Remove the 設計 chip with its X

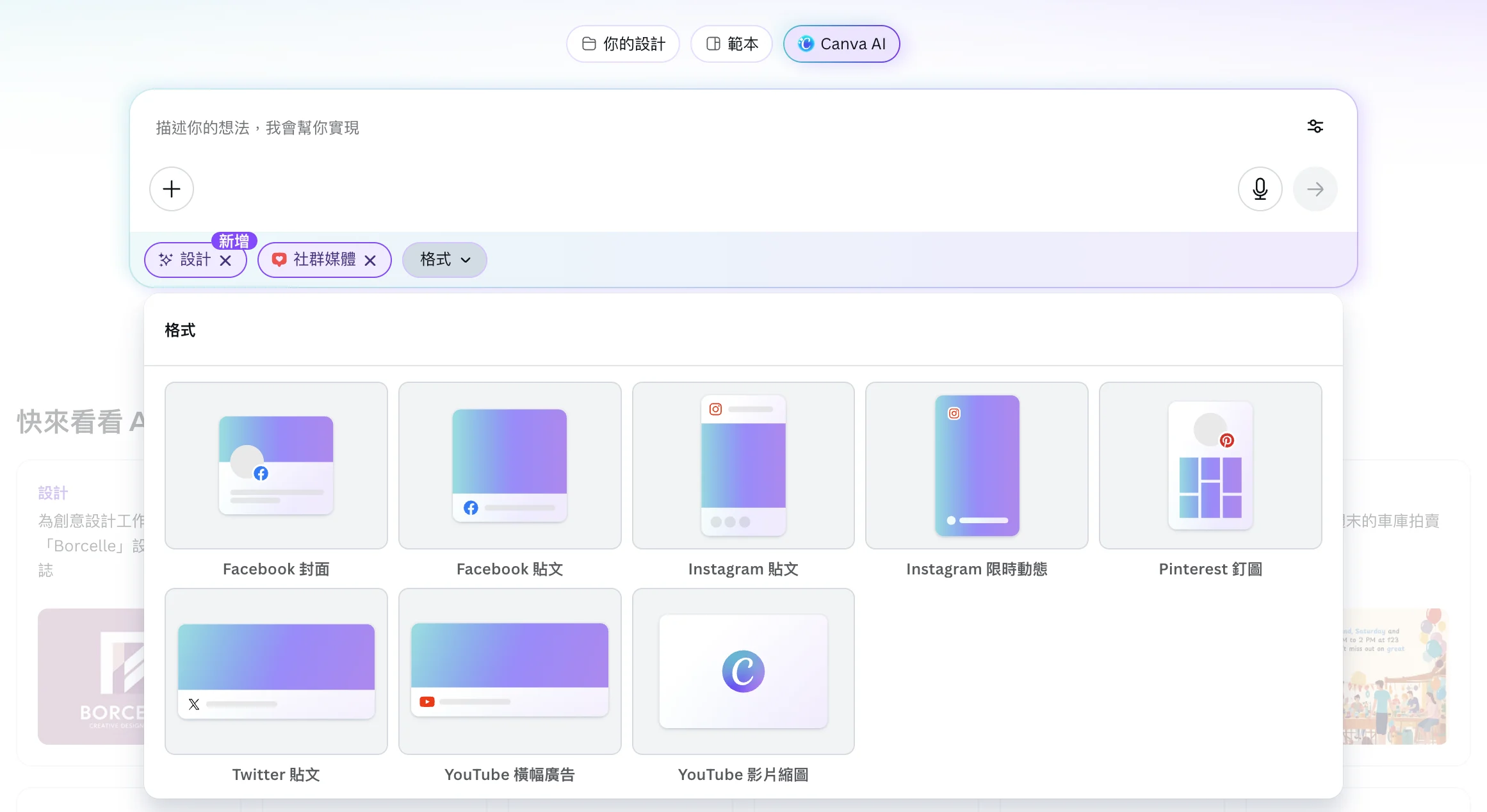pos(225,260)
